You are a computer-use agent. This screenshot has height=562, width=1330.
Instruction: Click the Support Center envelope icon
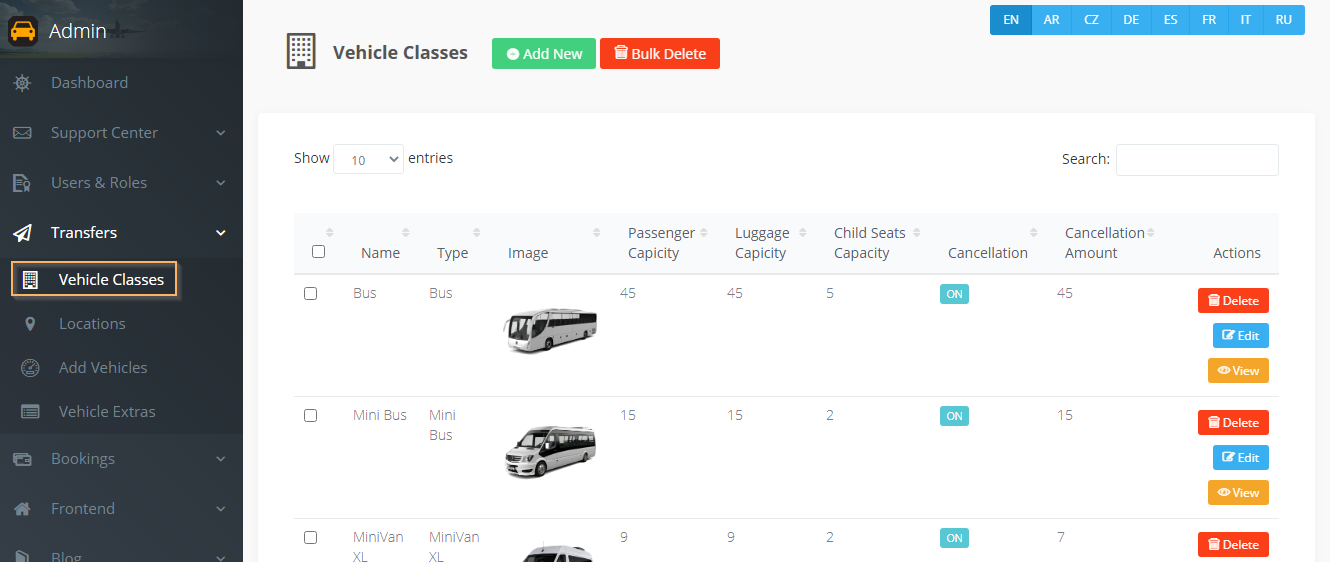pos(22,133)
